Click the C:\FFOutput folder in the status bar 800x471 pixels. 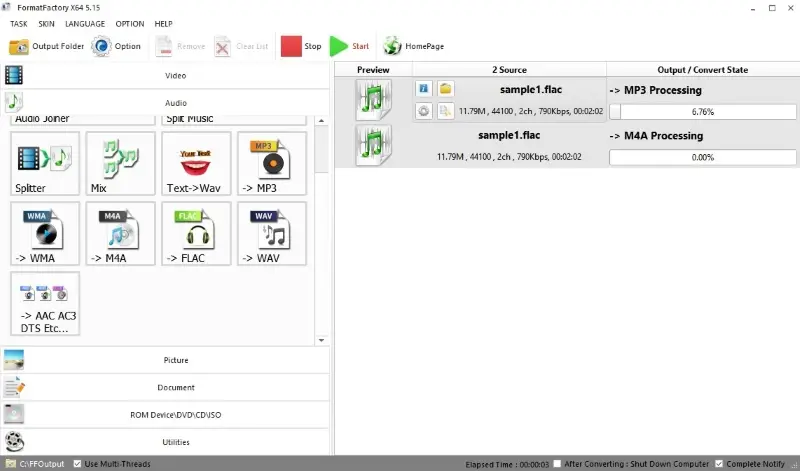pyautogui.click(x=36, y=464)
